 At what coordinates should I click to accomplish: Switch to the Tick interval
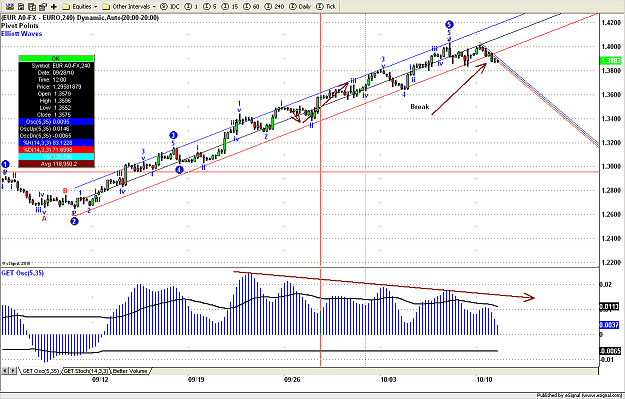tap(326, 6)
